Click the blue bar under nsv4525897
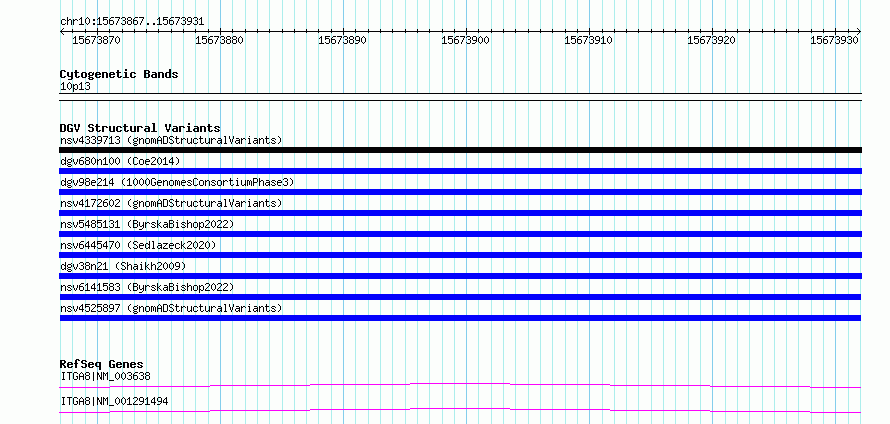This screenshot has width=890, height=424. click(x=461, y=318)
